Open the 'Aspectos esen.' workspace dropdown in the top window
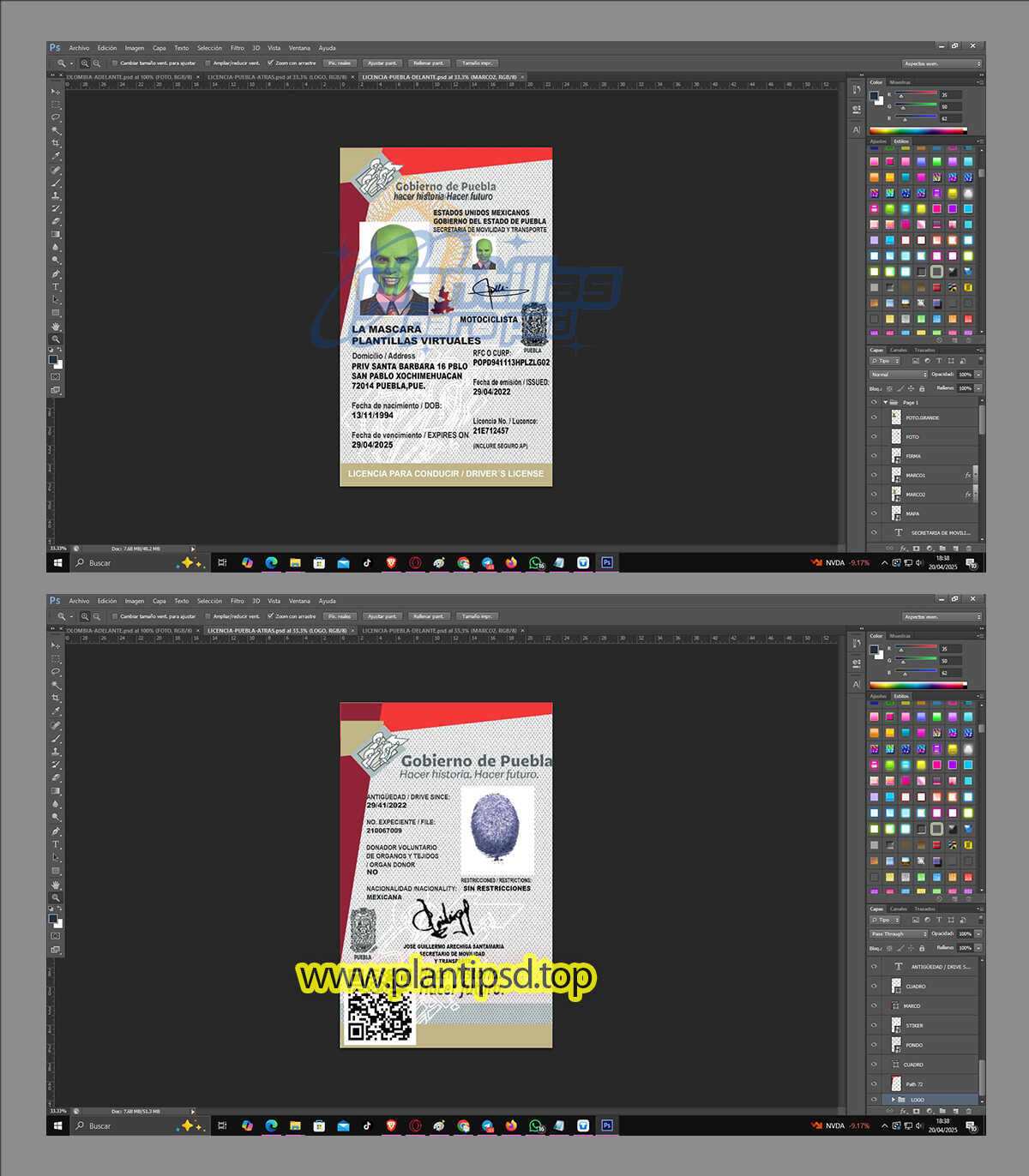Image resolution: width=1029 pixels, height=1176 pixels. 942,63
